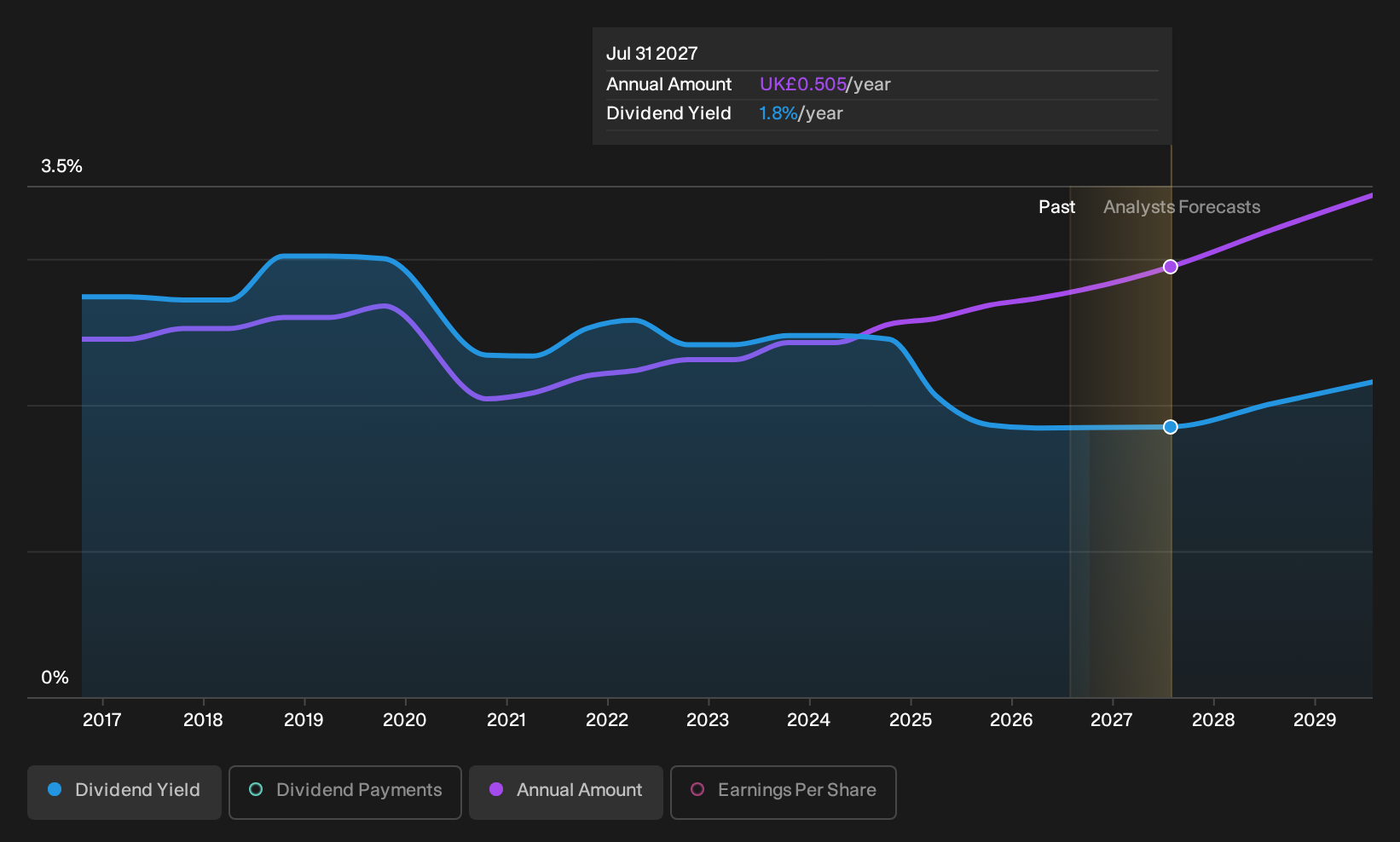Select the purple Annual Amount data point marker

click(x=1171, y=267)
